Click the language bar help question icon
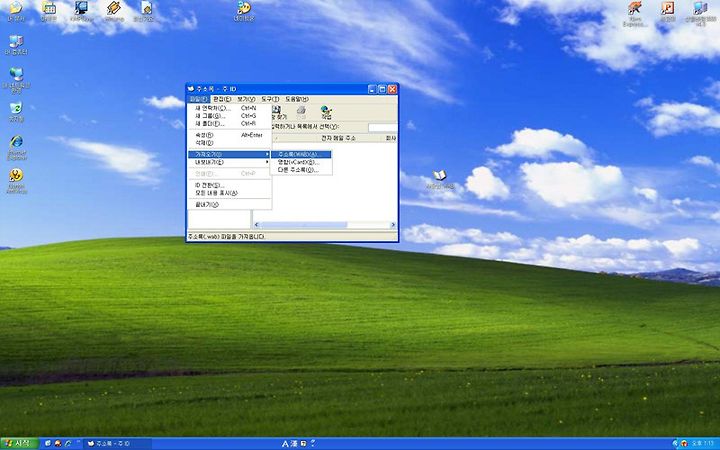 coord(313,443)
